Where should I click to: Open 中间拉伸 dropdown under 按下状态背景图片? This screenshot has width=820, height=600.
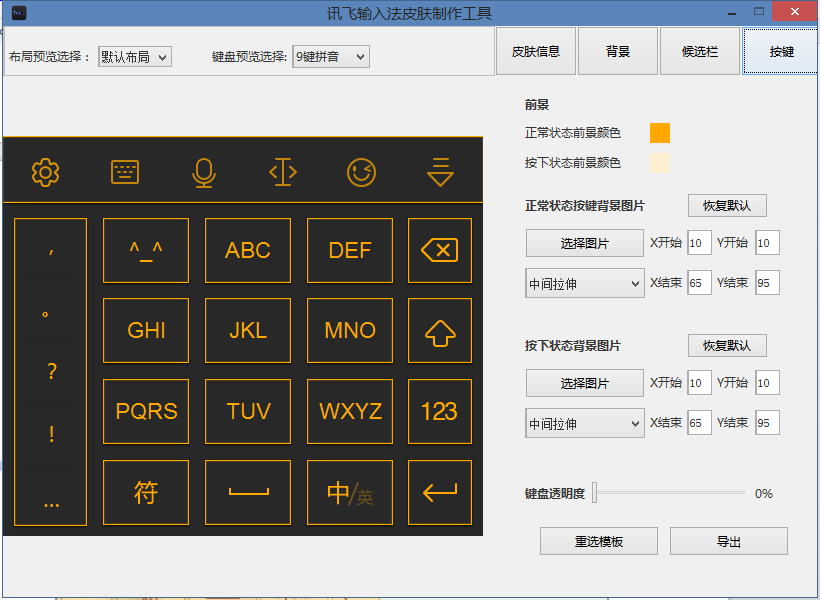point(585,423)
